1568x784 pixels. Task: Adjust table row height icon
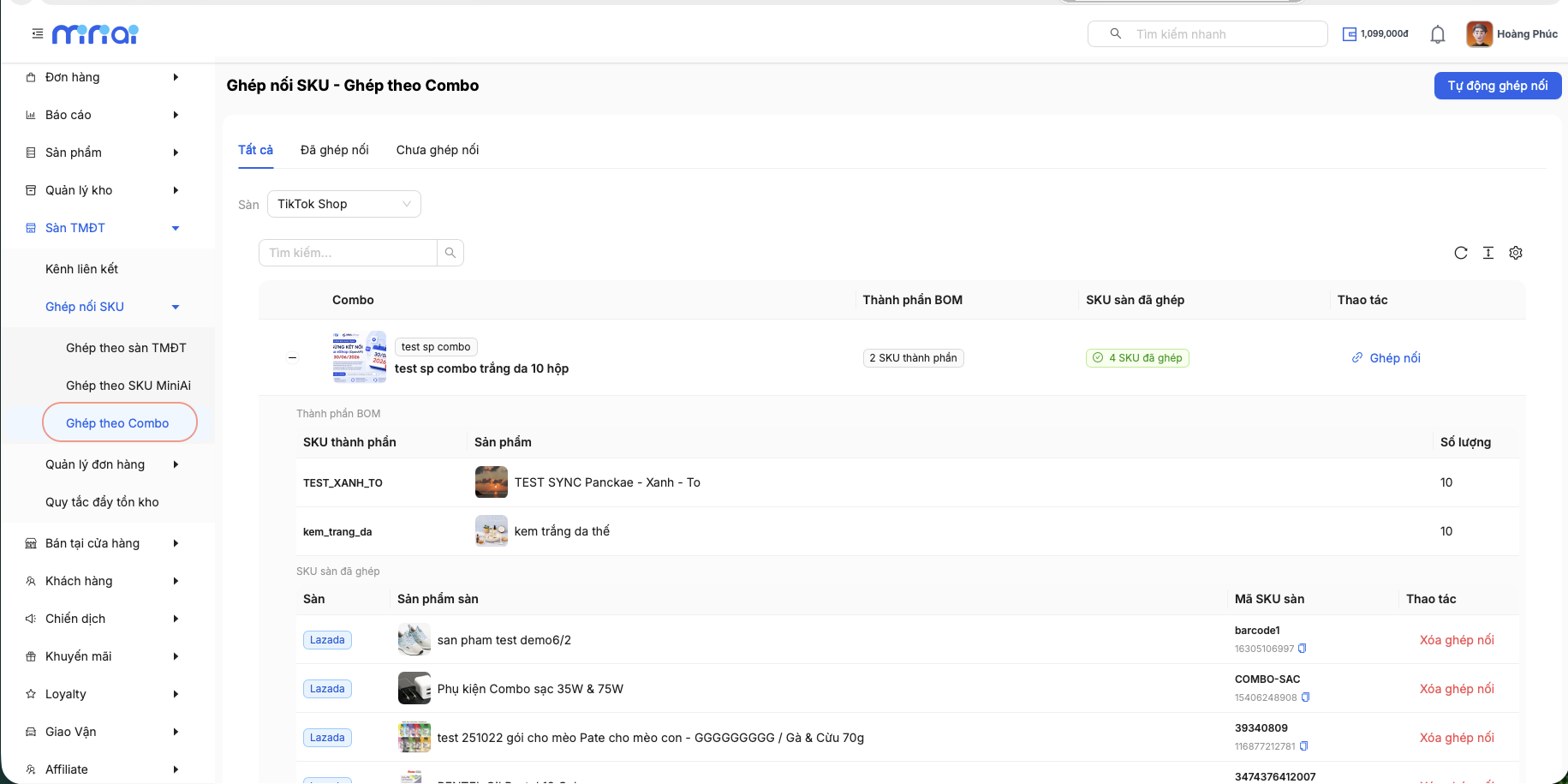(x=1488, y=253)
